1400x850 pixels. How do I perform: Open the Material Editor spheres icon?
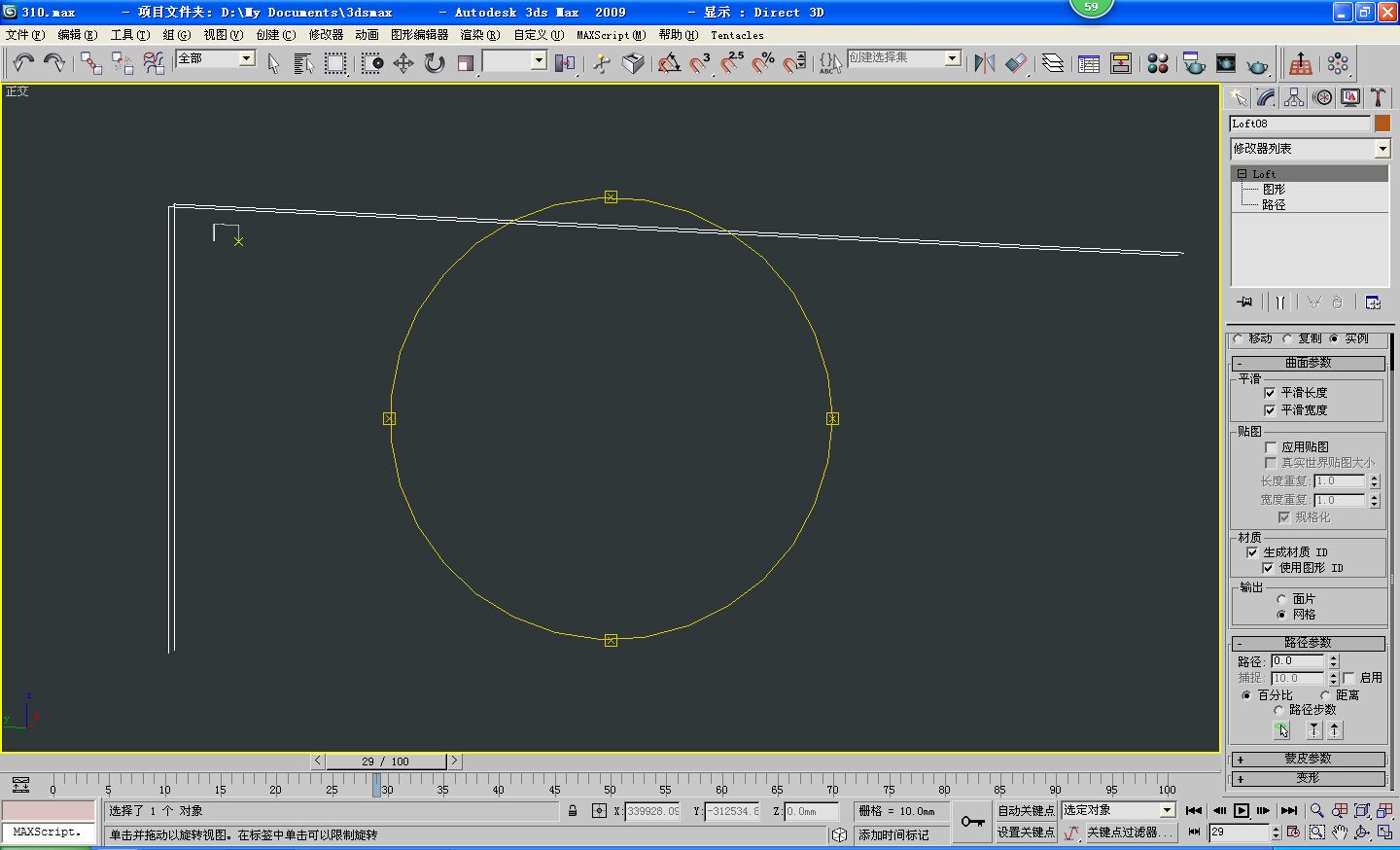coord(1157,63)
